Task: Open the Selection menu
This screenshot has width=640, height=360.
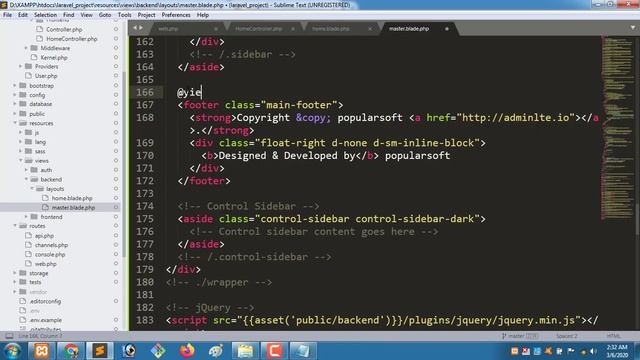Action: click(x=45, y=15)
